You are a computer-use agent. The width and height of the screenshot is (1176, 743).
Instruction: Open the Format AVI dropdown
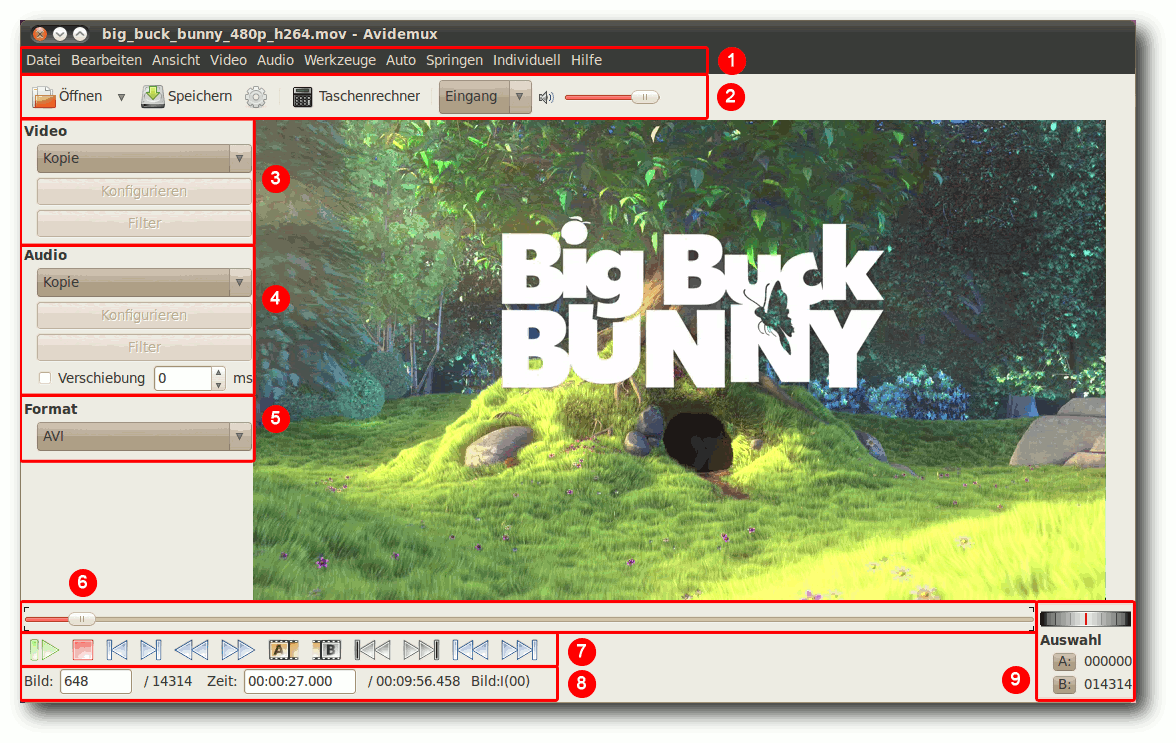click(x=144, y=436)
